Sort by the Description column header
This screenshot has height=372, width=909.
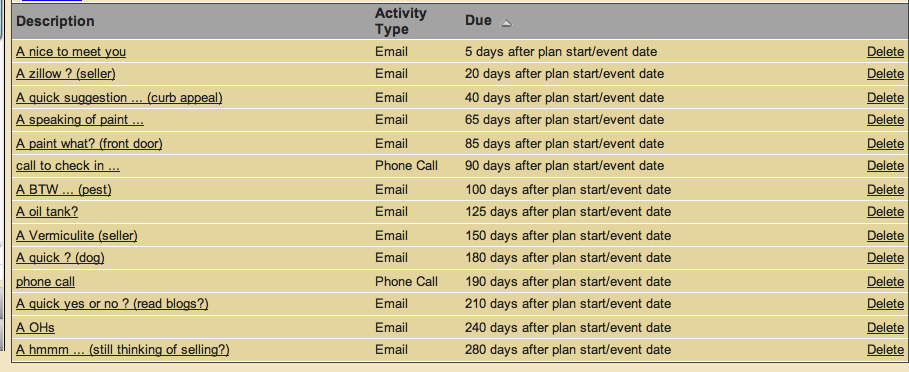(55, 21)
